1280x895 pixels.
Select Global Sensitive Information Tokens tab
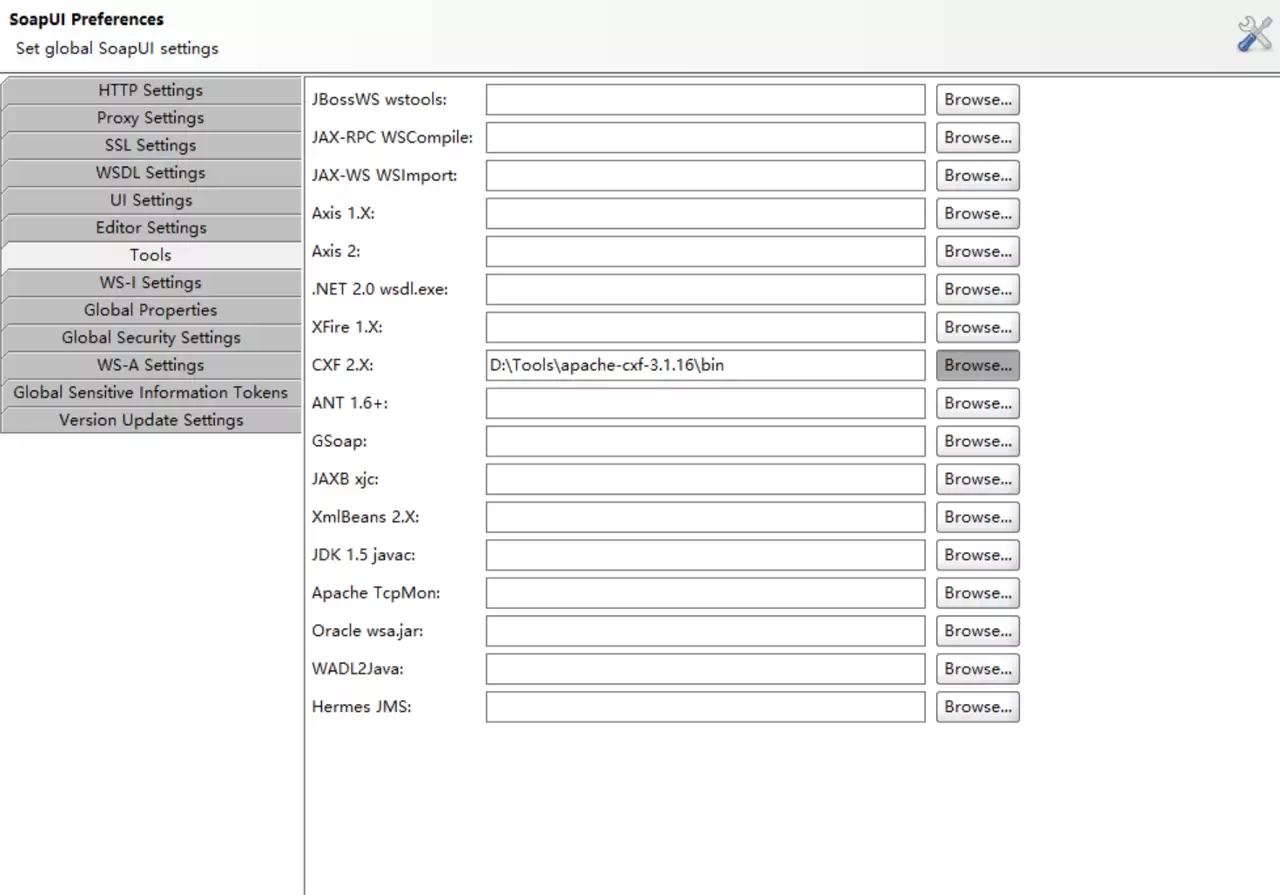tap(150, 393)
